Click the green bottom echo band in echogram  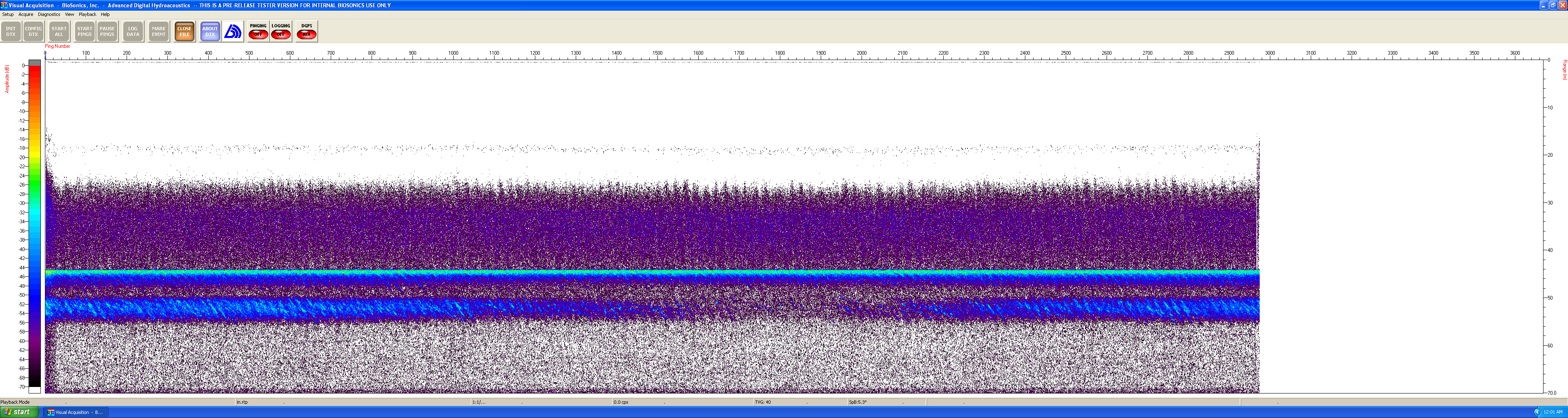tap(652, 273)
